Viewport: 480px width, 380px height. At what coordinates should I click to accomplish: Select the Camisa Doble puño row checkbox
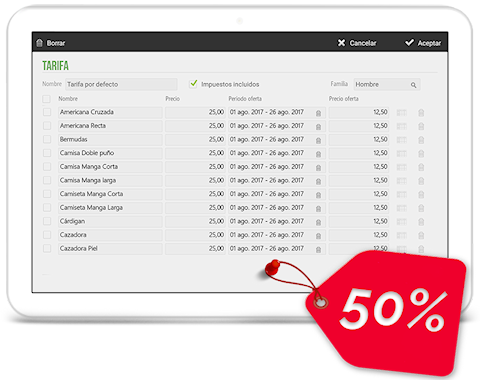(x=47, y=153)
